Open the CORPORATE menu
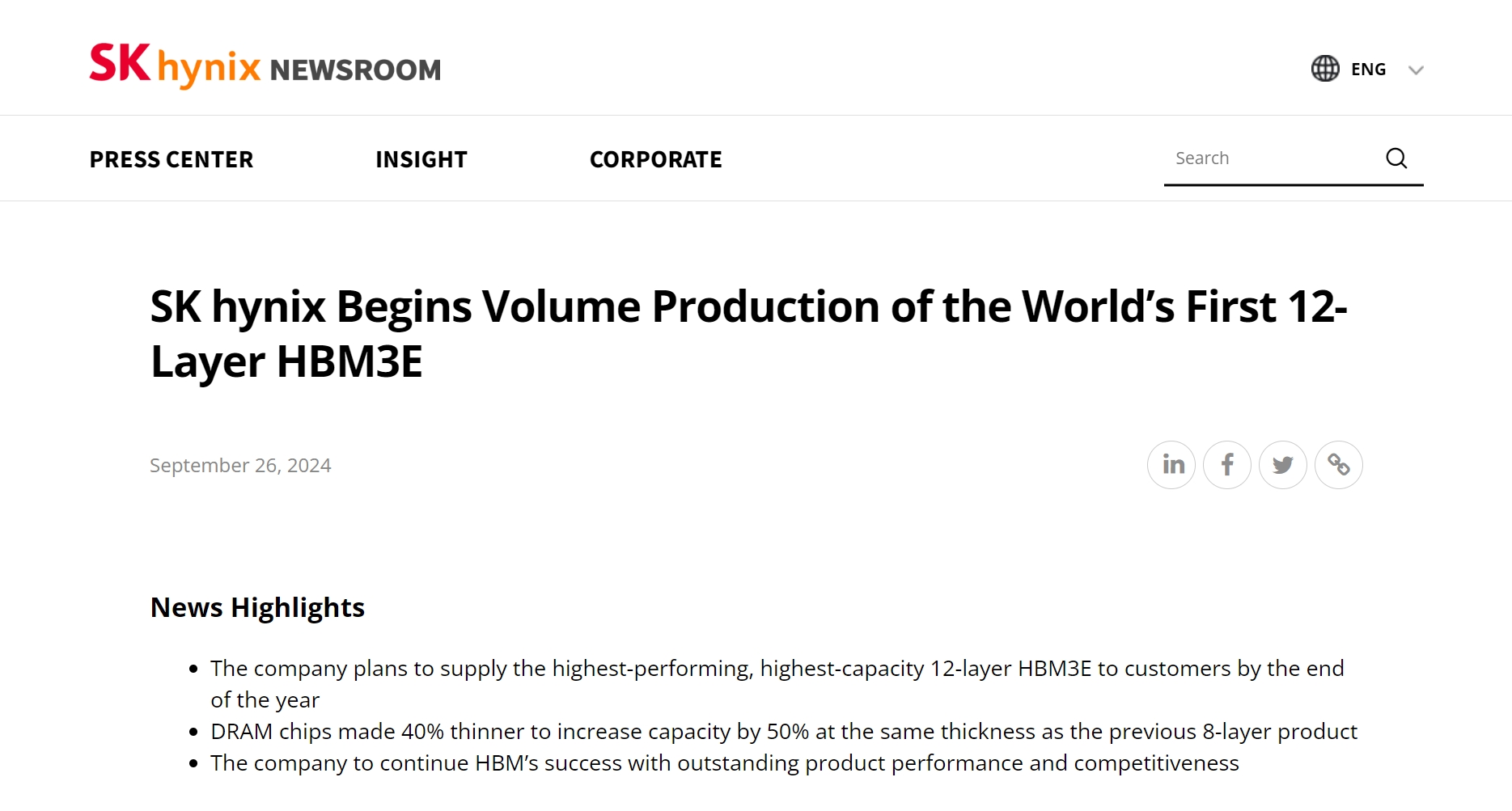The image size is (1512, 811). coord(655,159)
